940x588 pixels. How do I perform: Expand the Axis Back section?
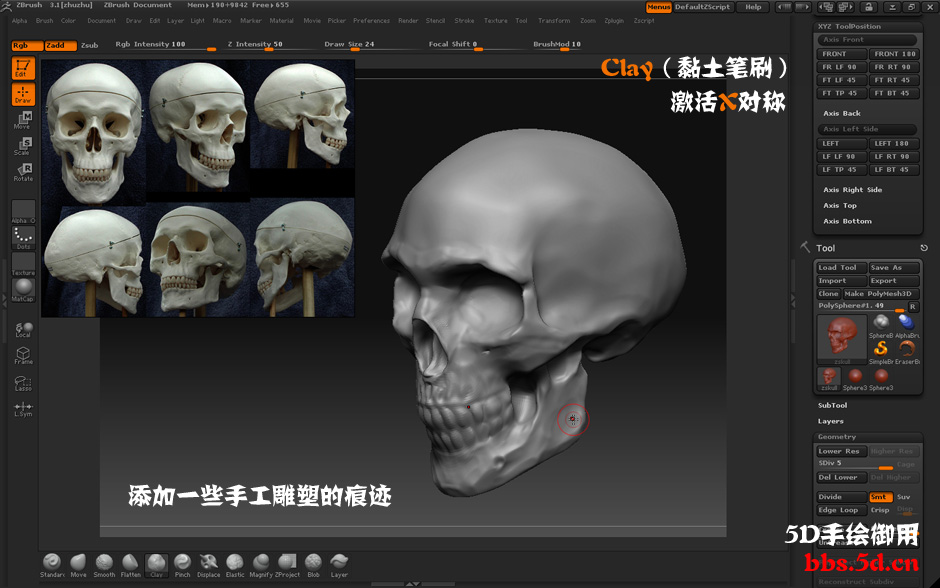point(842,113)
